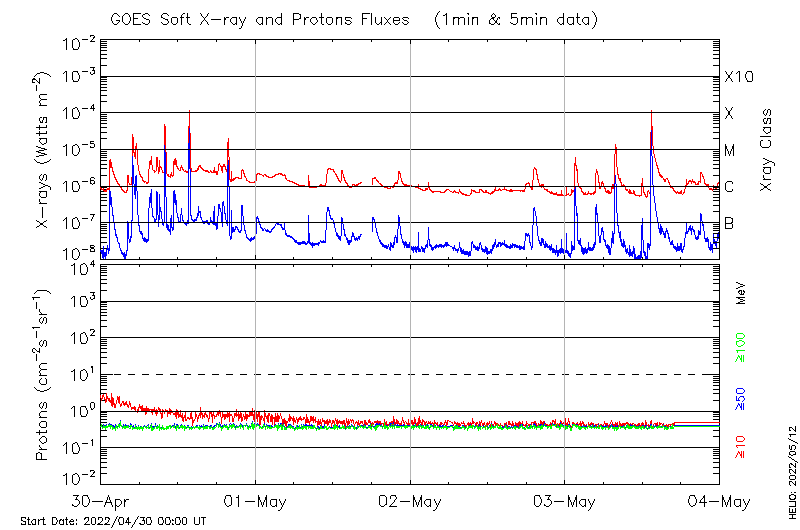This screenshot has width=800, height=530.
Task: Click the red ≥10 MeV legend label
Action: [x=741, y=446]
